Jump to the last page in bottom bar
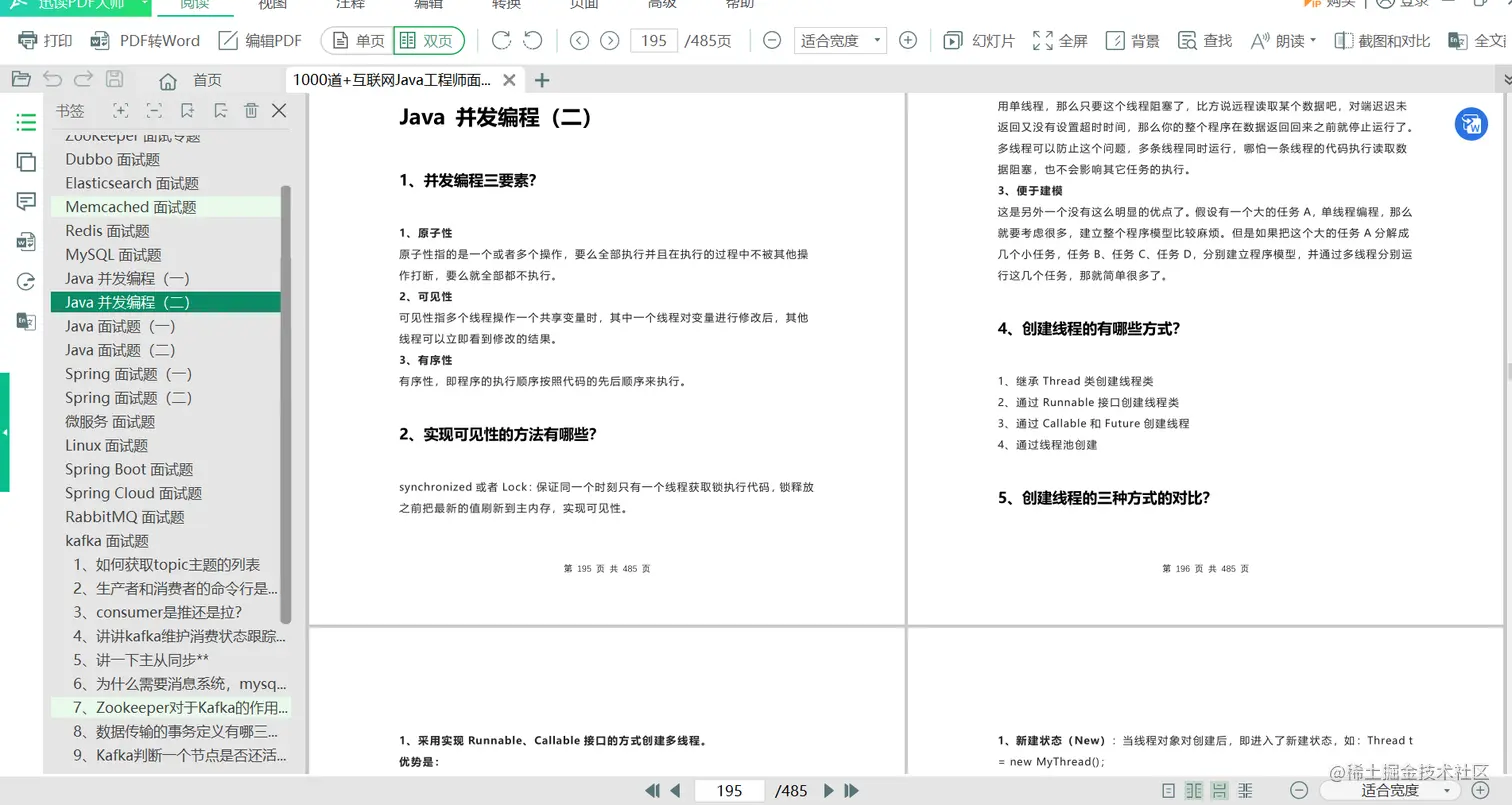This screenshot has height=805, width=1512. (852, 791)
